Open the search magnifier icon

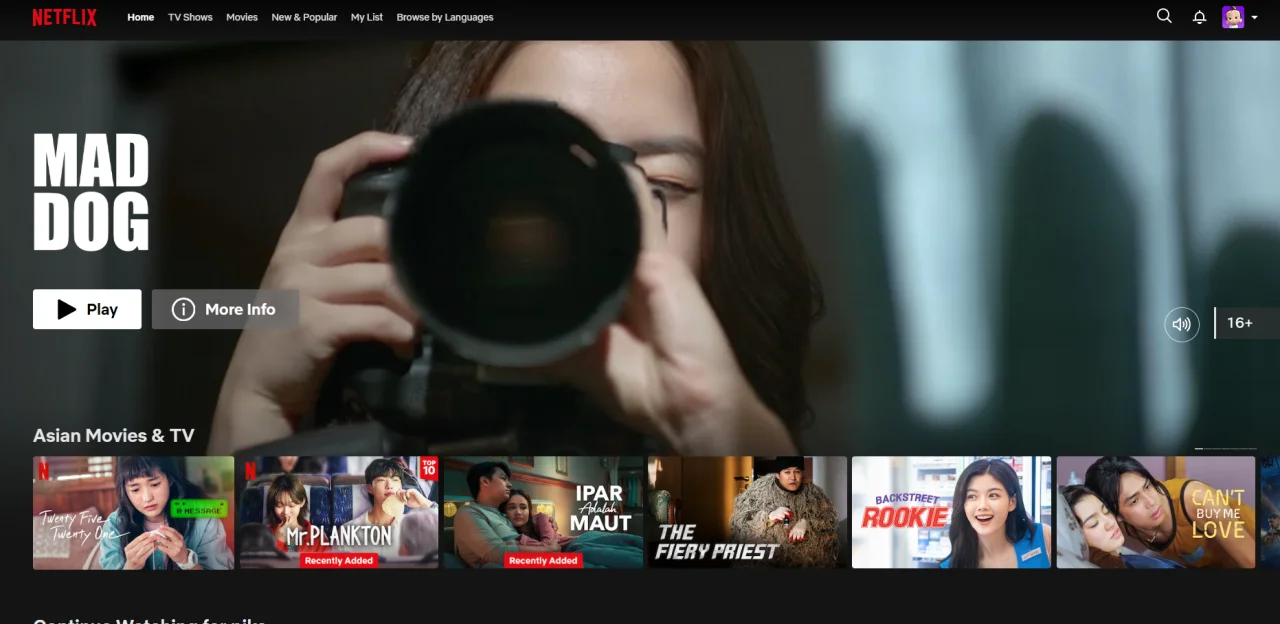coord(1164,16)
